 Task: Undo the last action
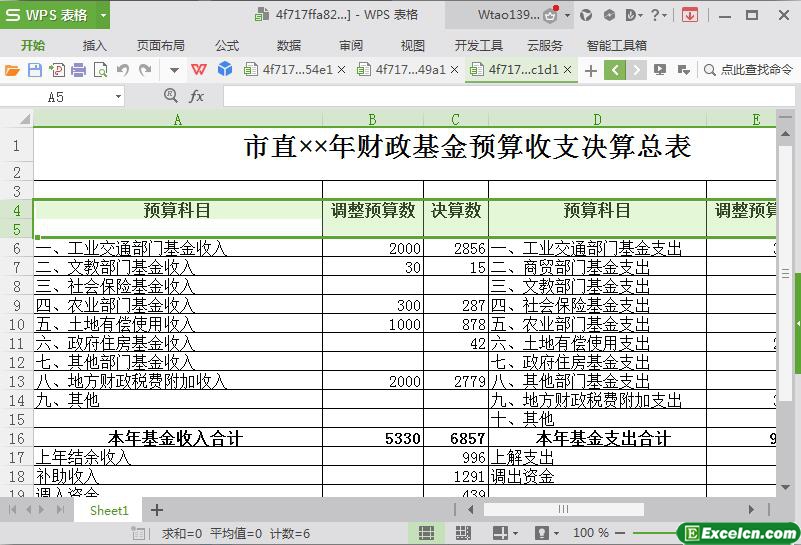click(123, 69)
